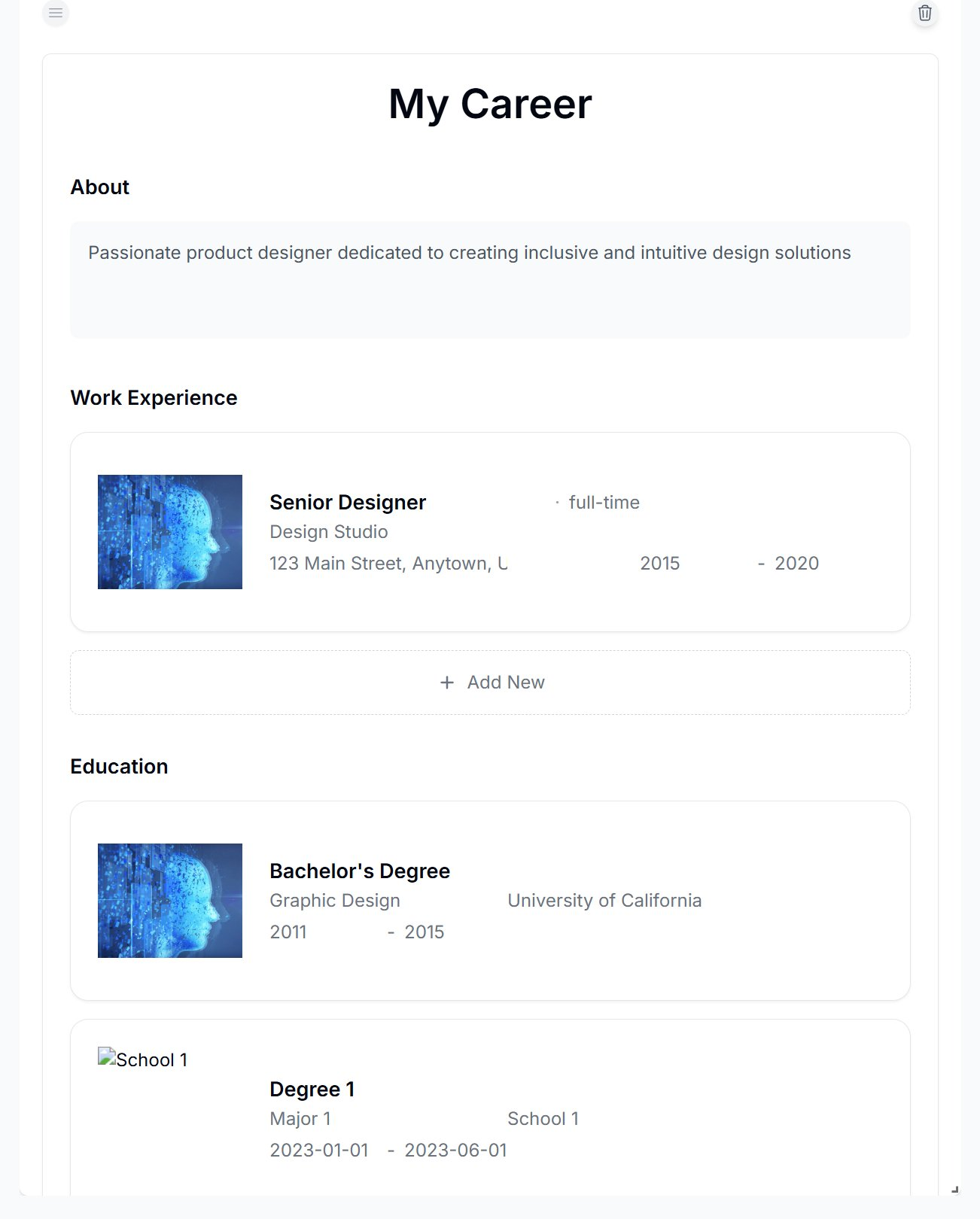980x1219 pixels.
Task: Click the Senior Designer company image
Action: click(170, 532)
